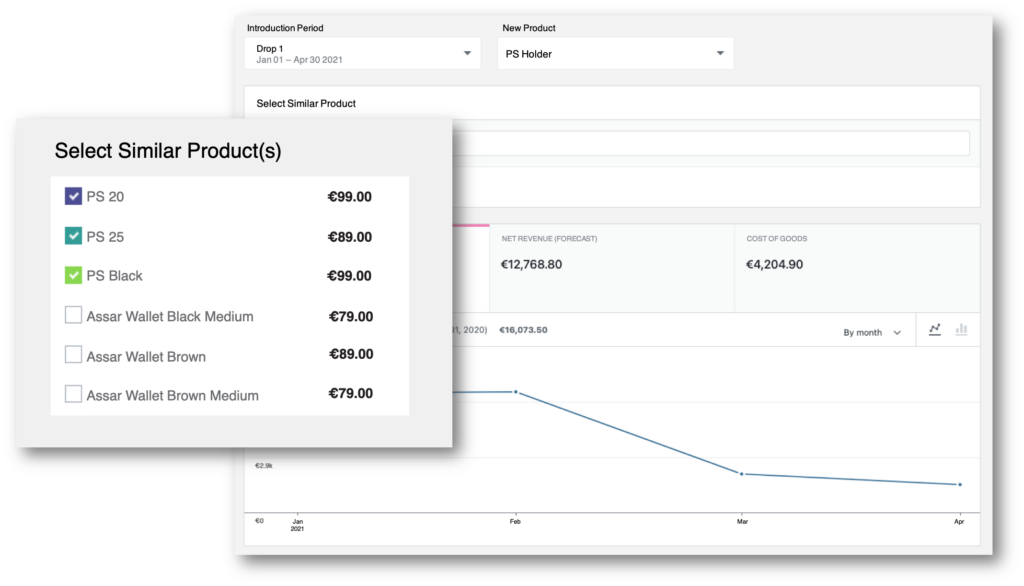This screenshot has width=1024, height=586.
Task: Uncheck the PS 25 checkbox
Action: (x=73, y=236)
